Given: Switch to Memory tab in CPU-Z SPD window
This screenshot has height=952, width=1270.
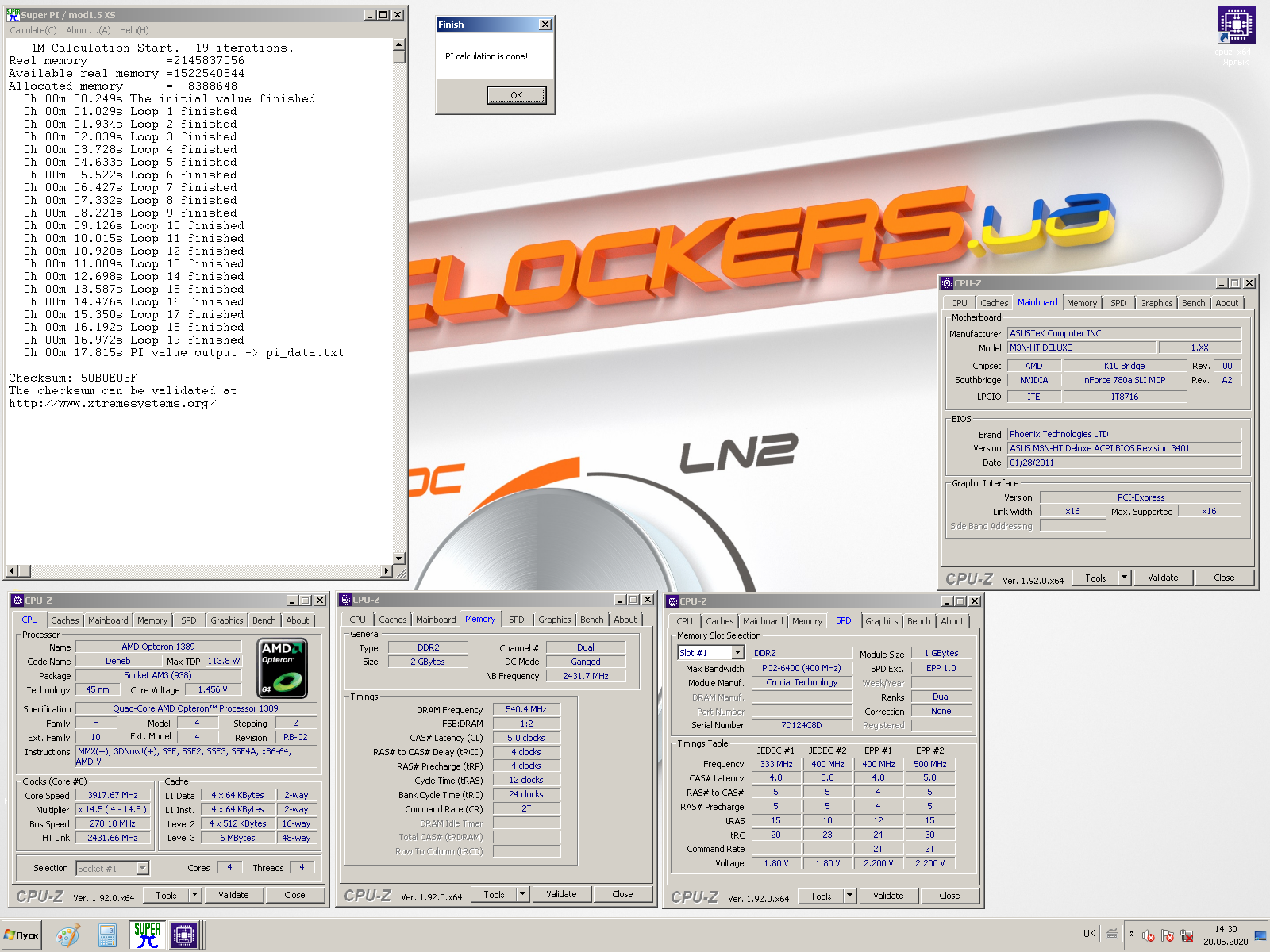Looking at the screenshot, I should point(806,621).
